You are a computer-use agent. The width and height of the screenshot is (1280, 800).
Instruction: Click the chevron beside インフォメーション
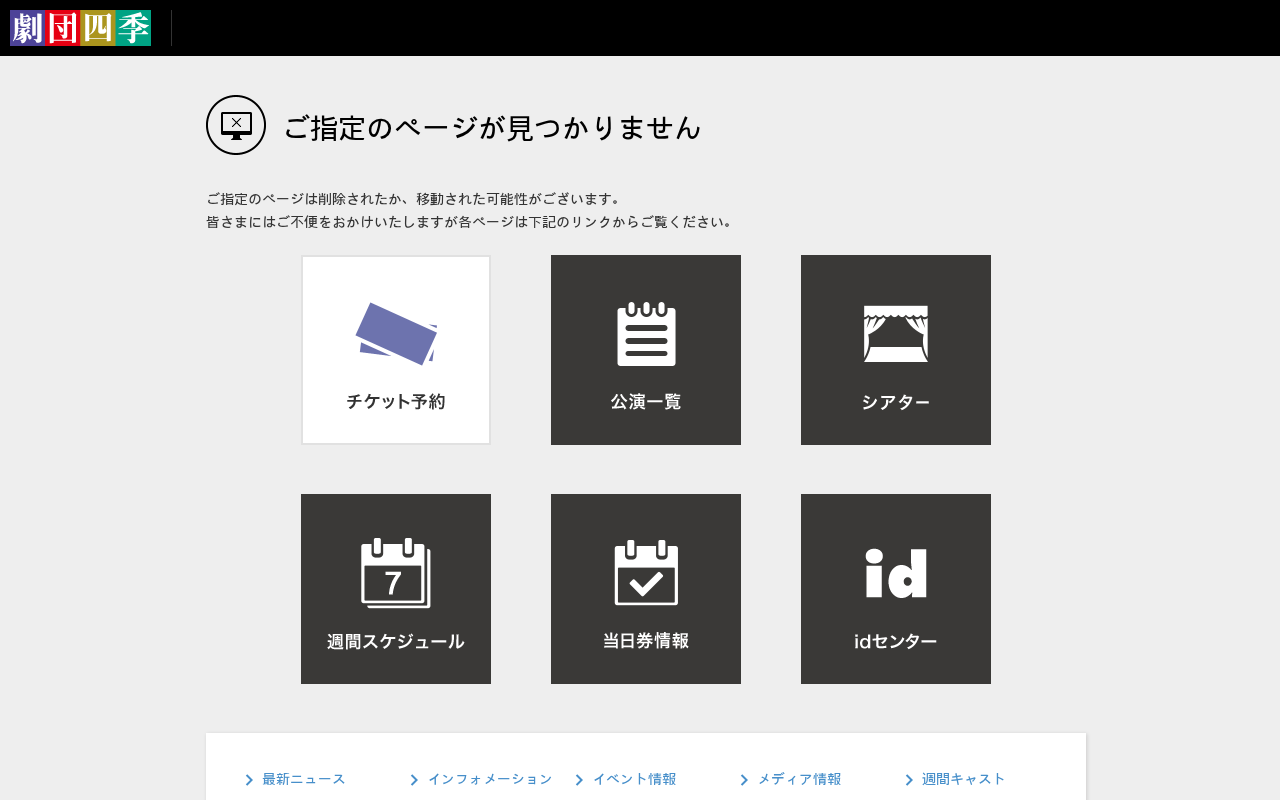[x=414, y=780]
